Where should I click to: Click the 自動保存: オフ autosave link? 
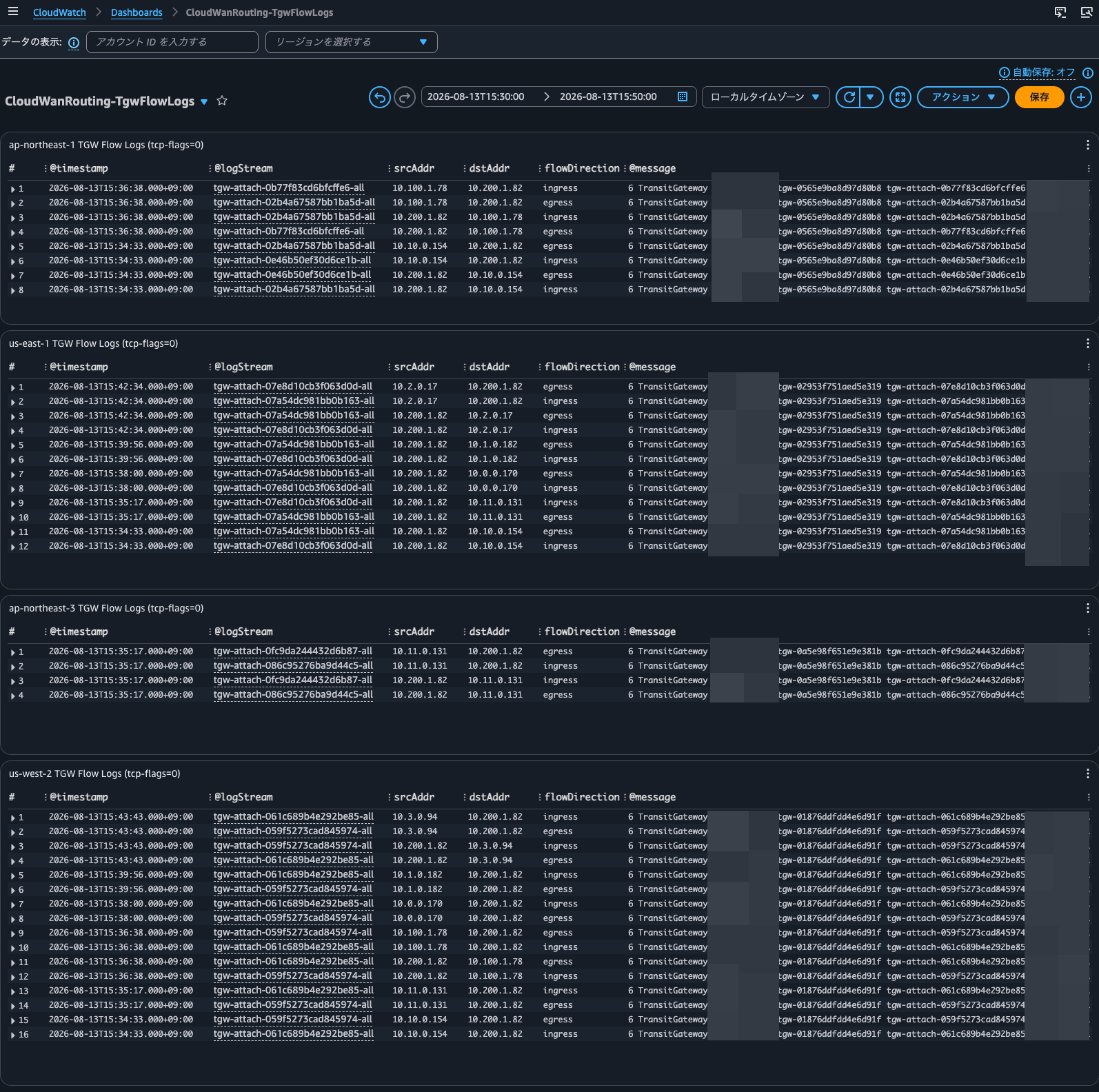click(1044, 72)
